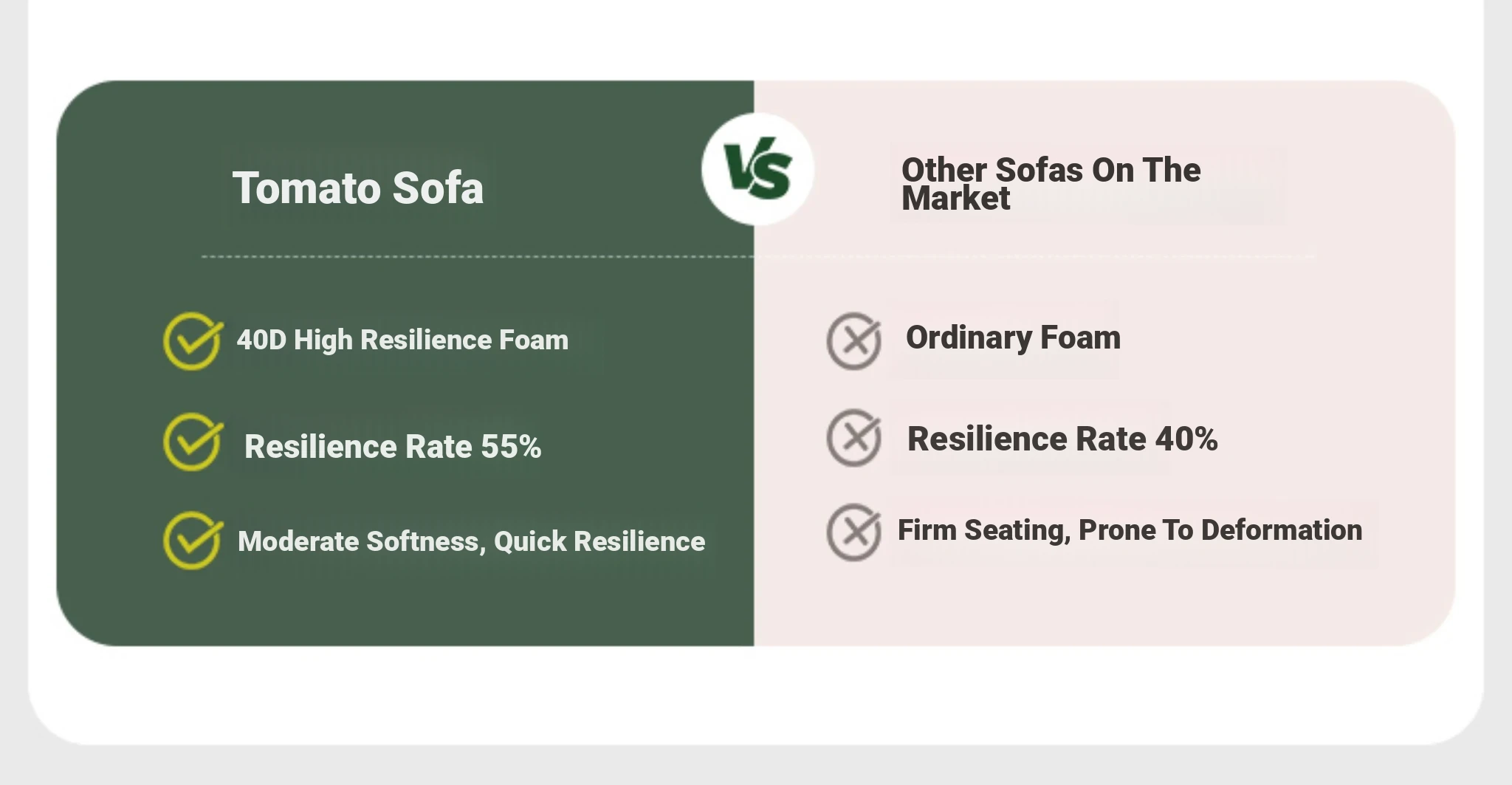Click empty area of the pink panel
1512x785 pixels.
click(1107, 606)
